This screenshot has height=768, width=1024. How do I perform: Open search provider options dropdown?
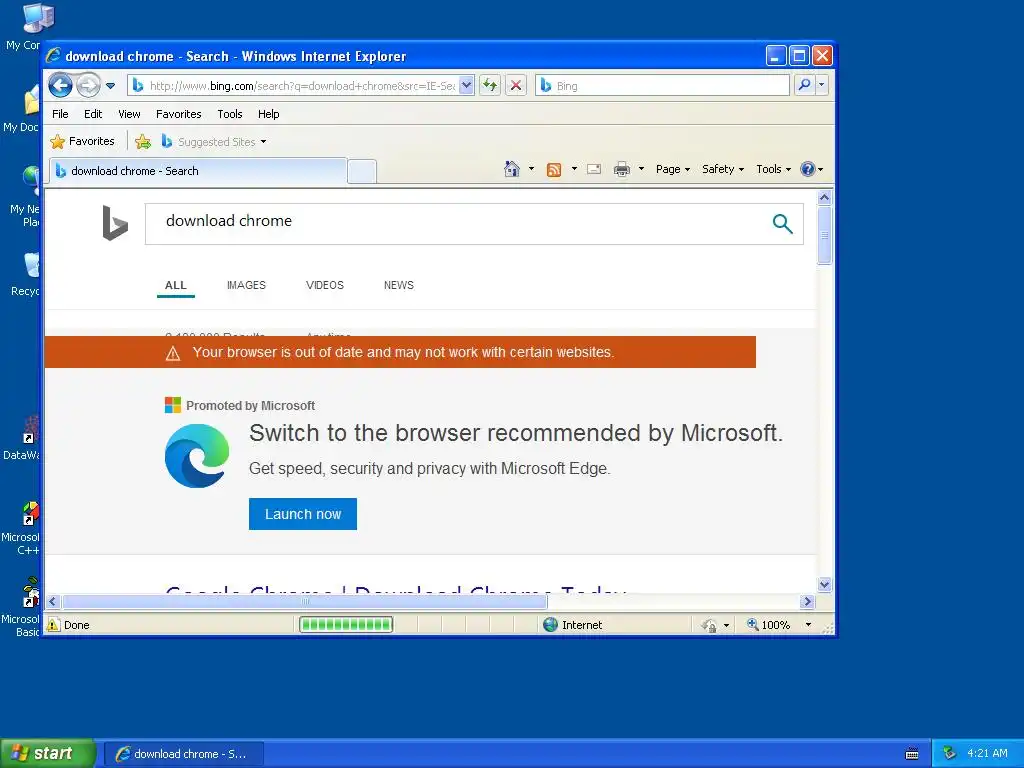(x=822, y=85)
